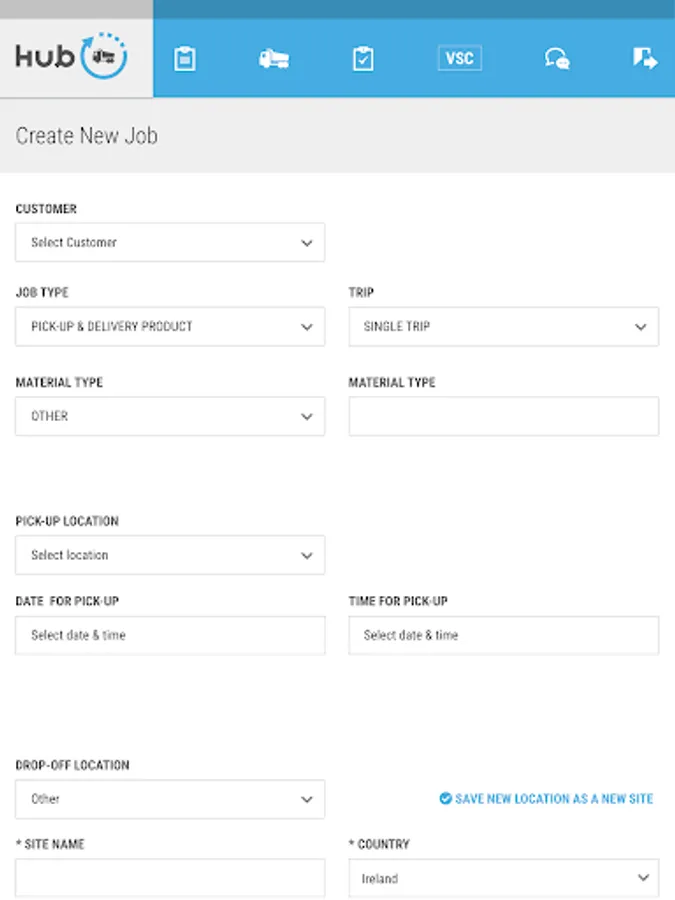Open the Pick-up Location dropdown
This screenshot has height=900, width=675.
click(x=170, y=555)
